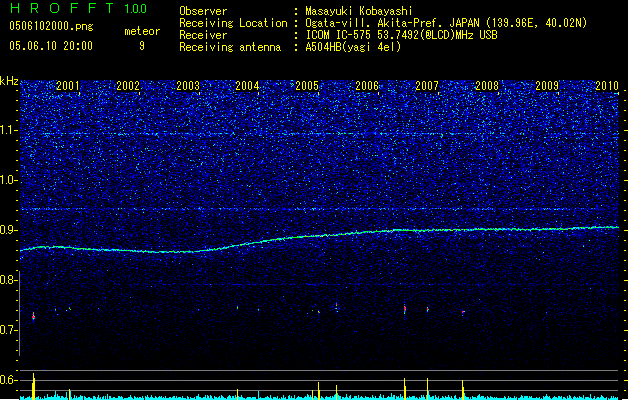Image resolution: width=629 pixels, height=400 pixels.
Task: Click time marker 2005 on the spectrogram
Action: tap(307, 85)
